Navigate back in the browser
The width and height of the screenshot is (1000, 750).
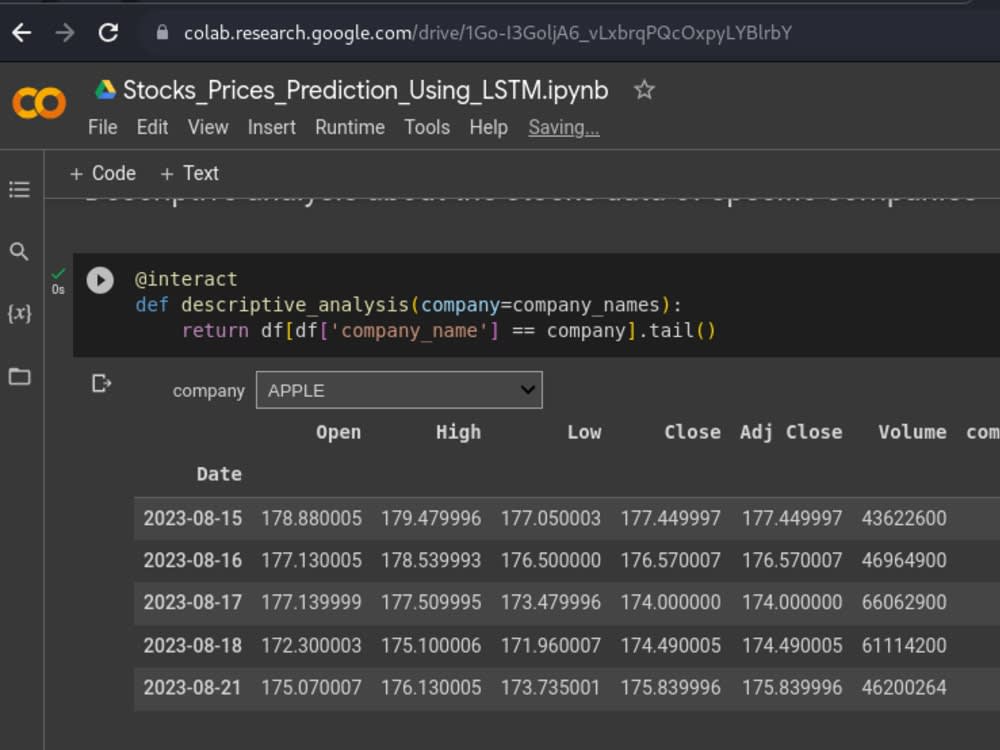click(22, 32)
